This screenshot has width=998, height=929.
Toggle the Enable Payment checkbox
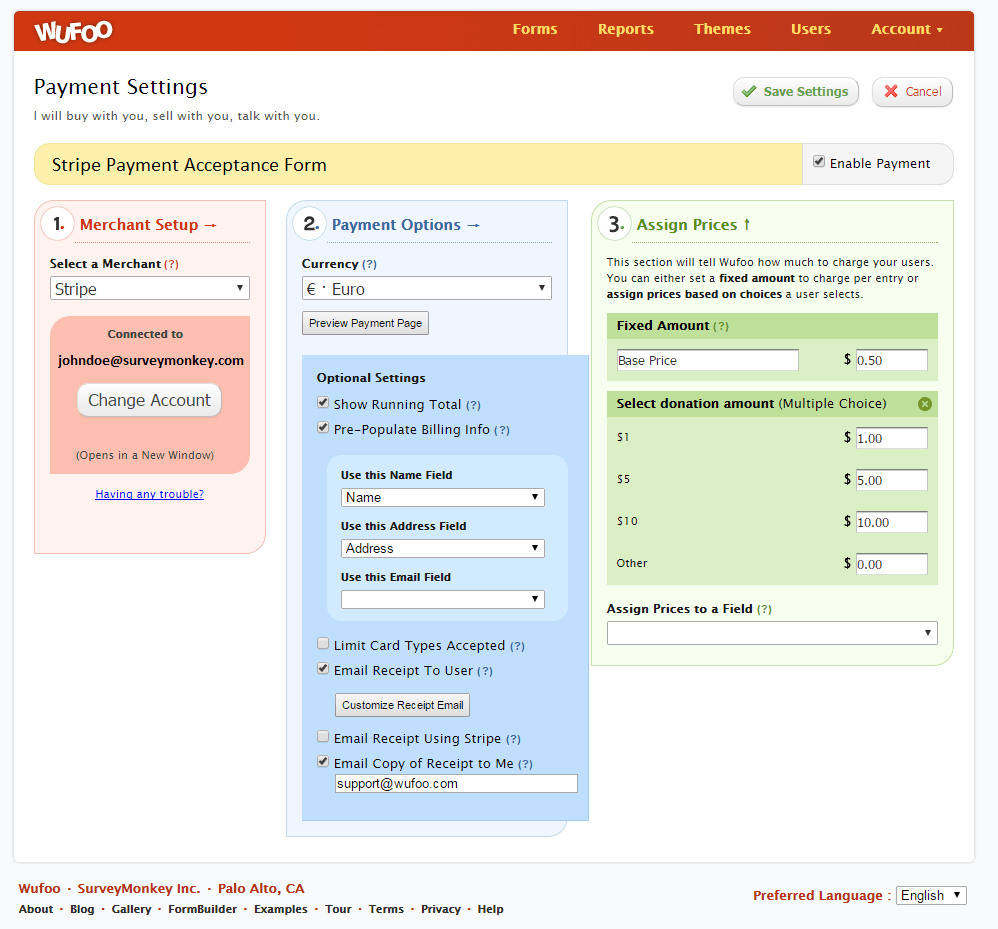(x=819, y=162)
